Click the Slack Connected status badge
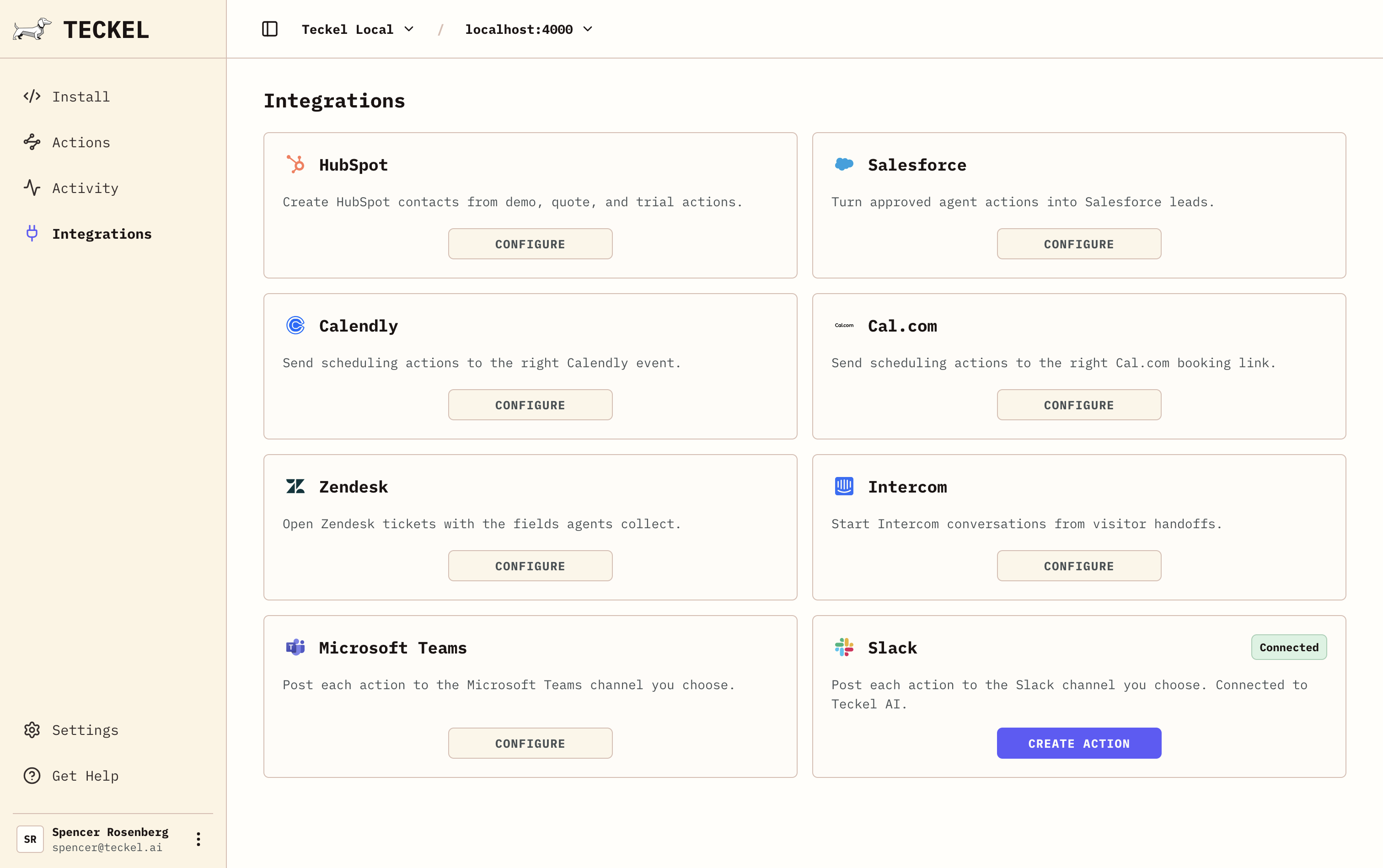1383x868 pixels. [x=1289, y=647]
